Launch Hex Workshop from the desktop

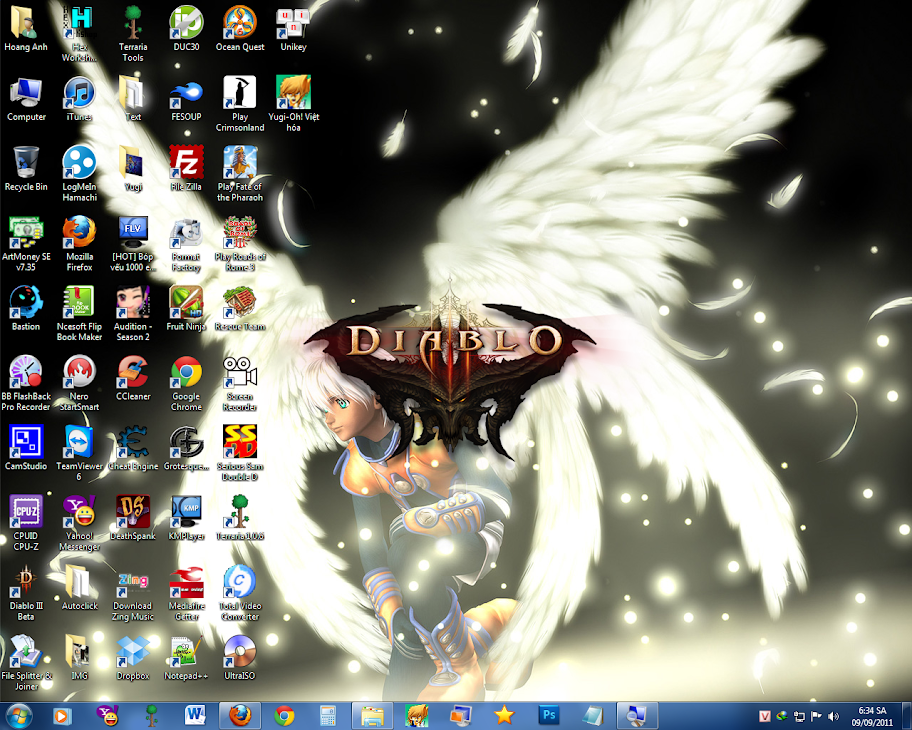pyautogui.click(x=79, y=34)
